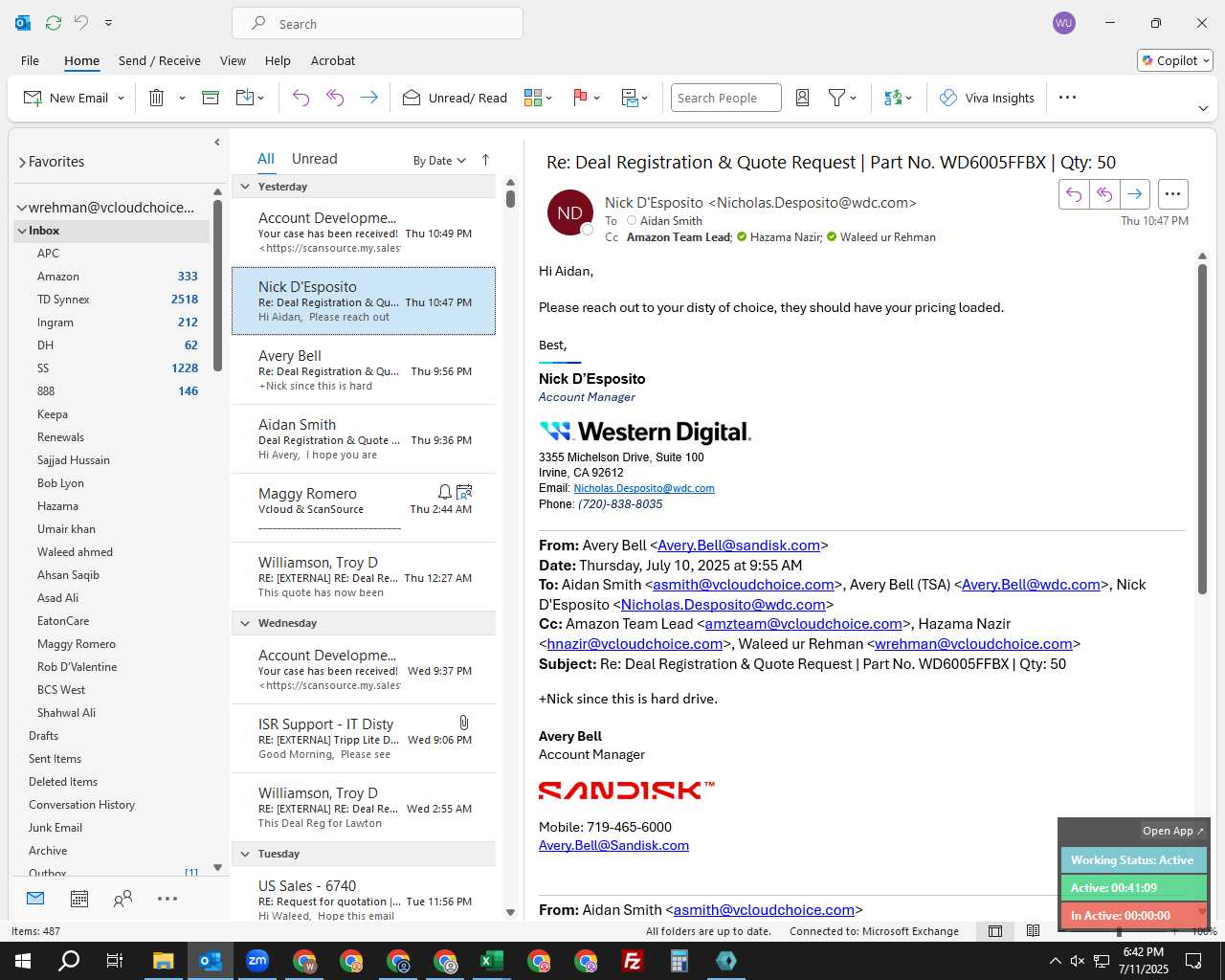Click Forward icon in reading pane header
Image resolution: width=1225 pixels, height=980 pixels.
1134,194
